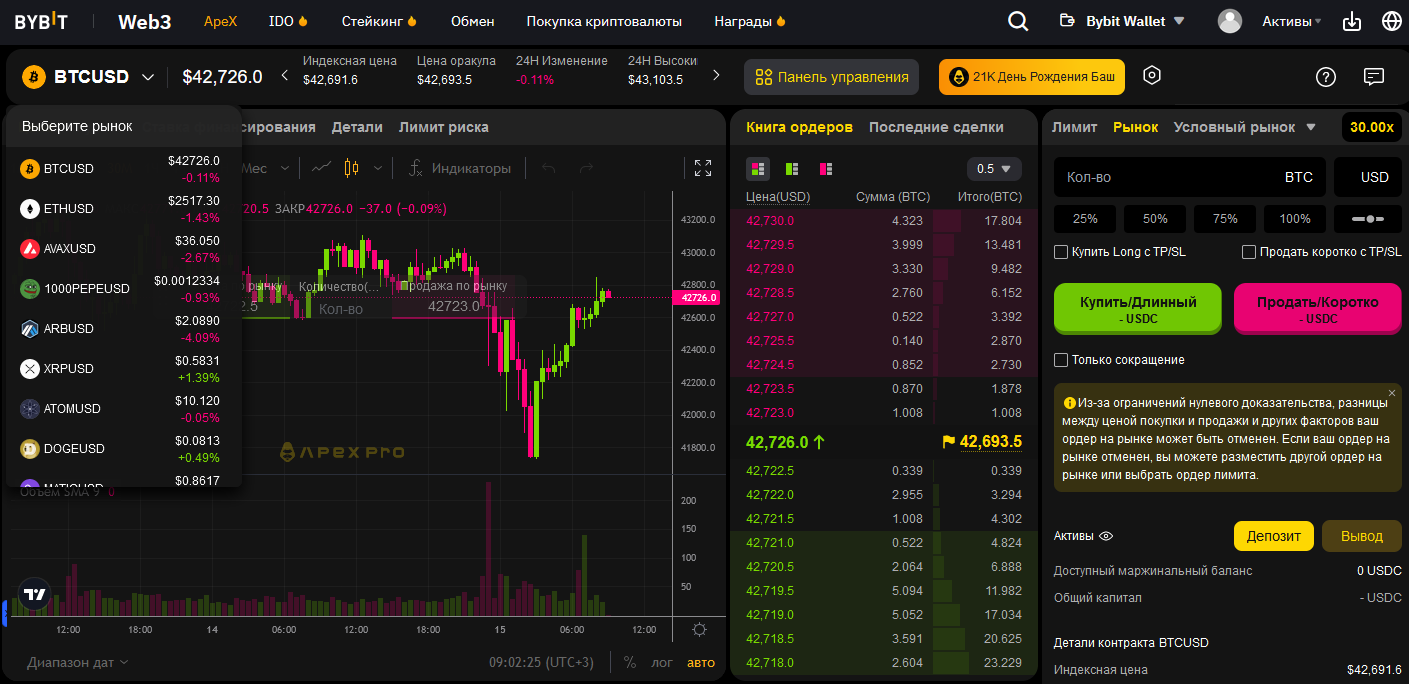Viewport: 1409px width, 684px height.
Task: Check Продать коротко с TP/SL
Action: point(1249,252)
